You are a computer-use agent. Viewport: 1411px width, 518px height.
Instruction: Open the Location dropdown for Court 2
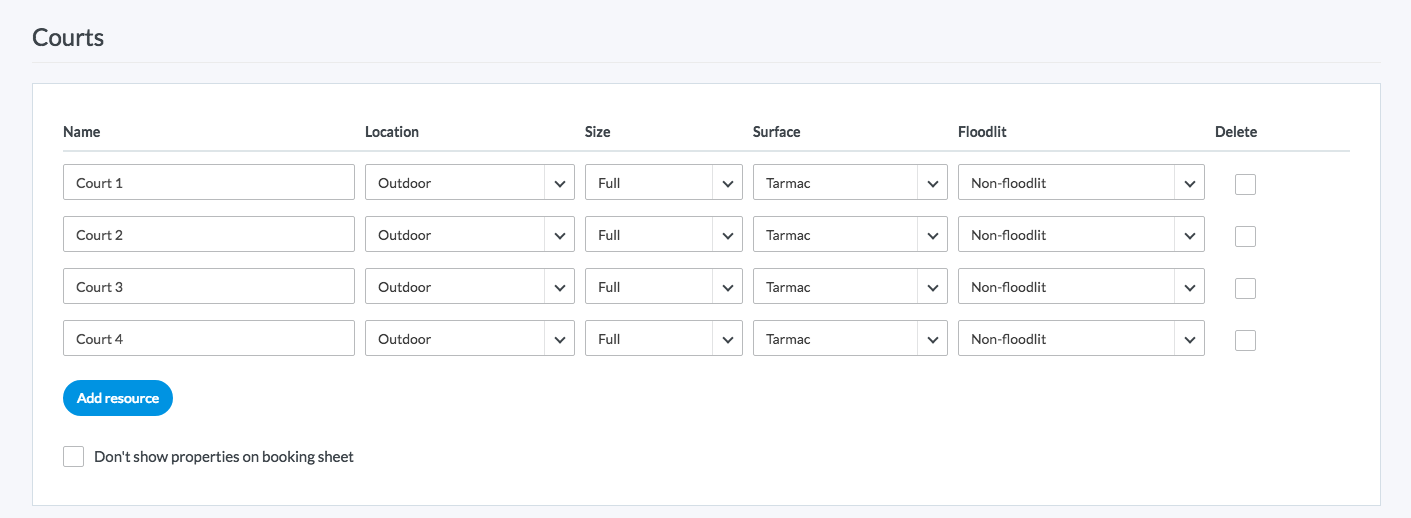pyautogui.click(x=469, y=235)
